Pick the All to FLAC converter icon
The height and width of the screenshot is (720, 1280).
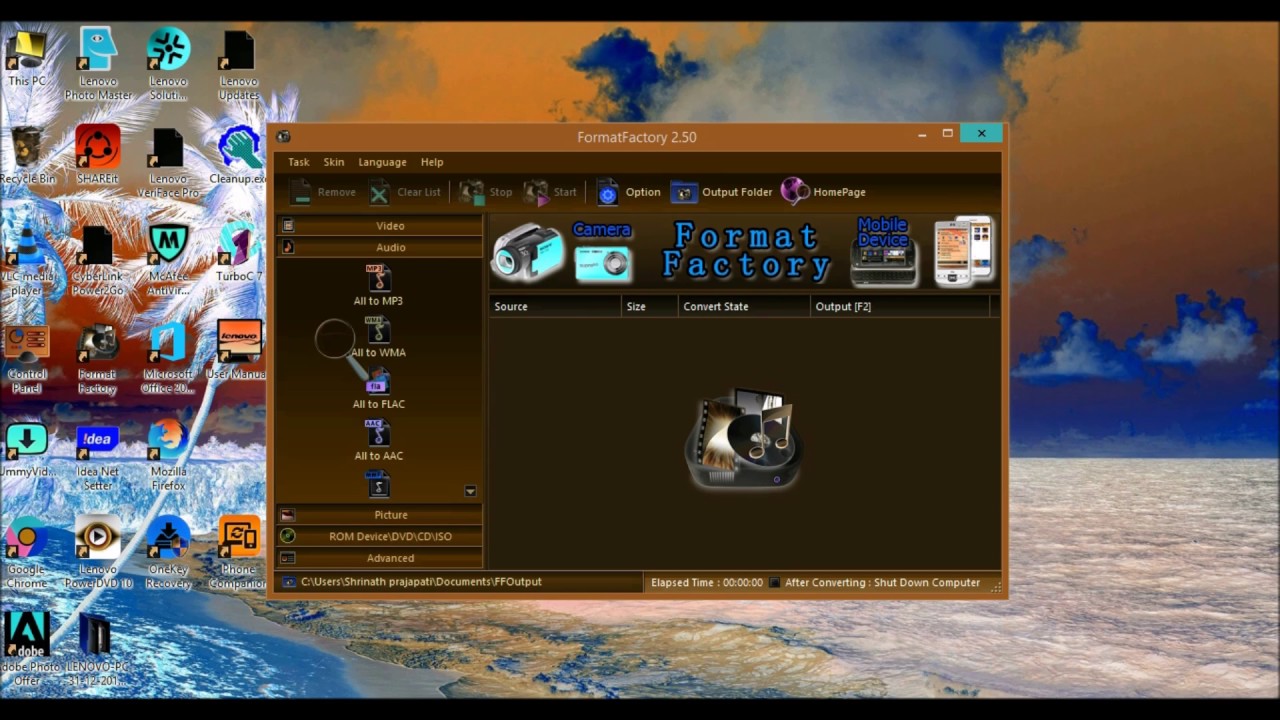click(377, 382)
